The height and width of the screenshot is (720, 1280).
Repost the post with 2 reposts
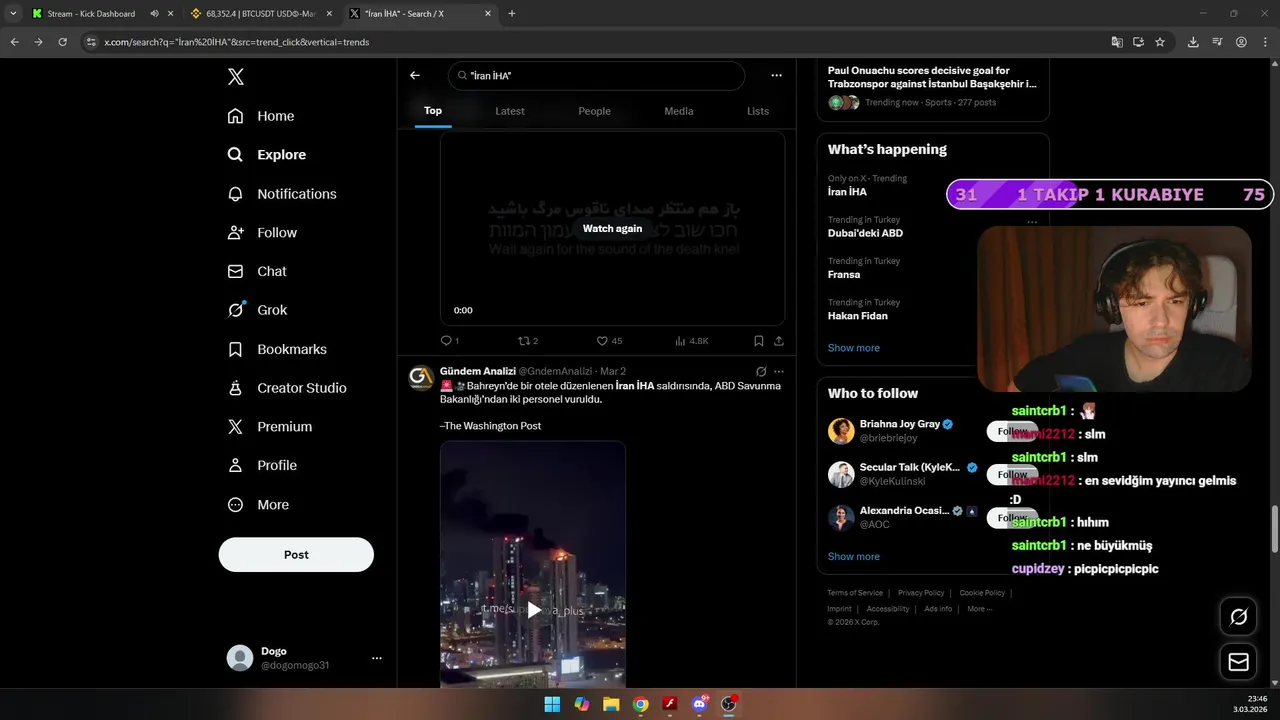(x=527, y=341)
